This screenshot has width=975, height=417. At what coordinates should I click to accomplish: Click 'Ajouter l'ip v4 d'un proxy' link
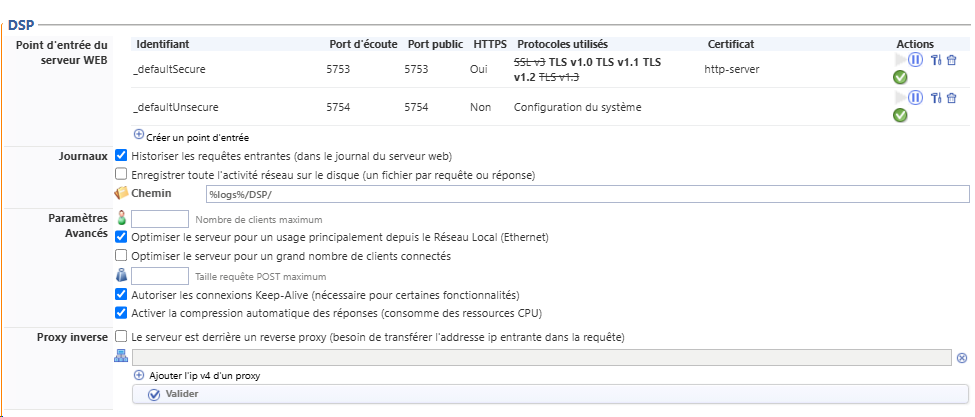(x=203, y=375)
